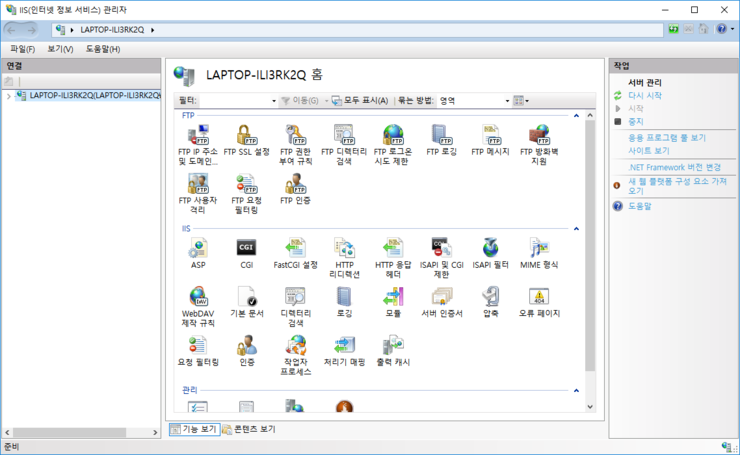Click the features scrollbar down arrow
740x455 pixels.
coord(590,407)
